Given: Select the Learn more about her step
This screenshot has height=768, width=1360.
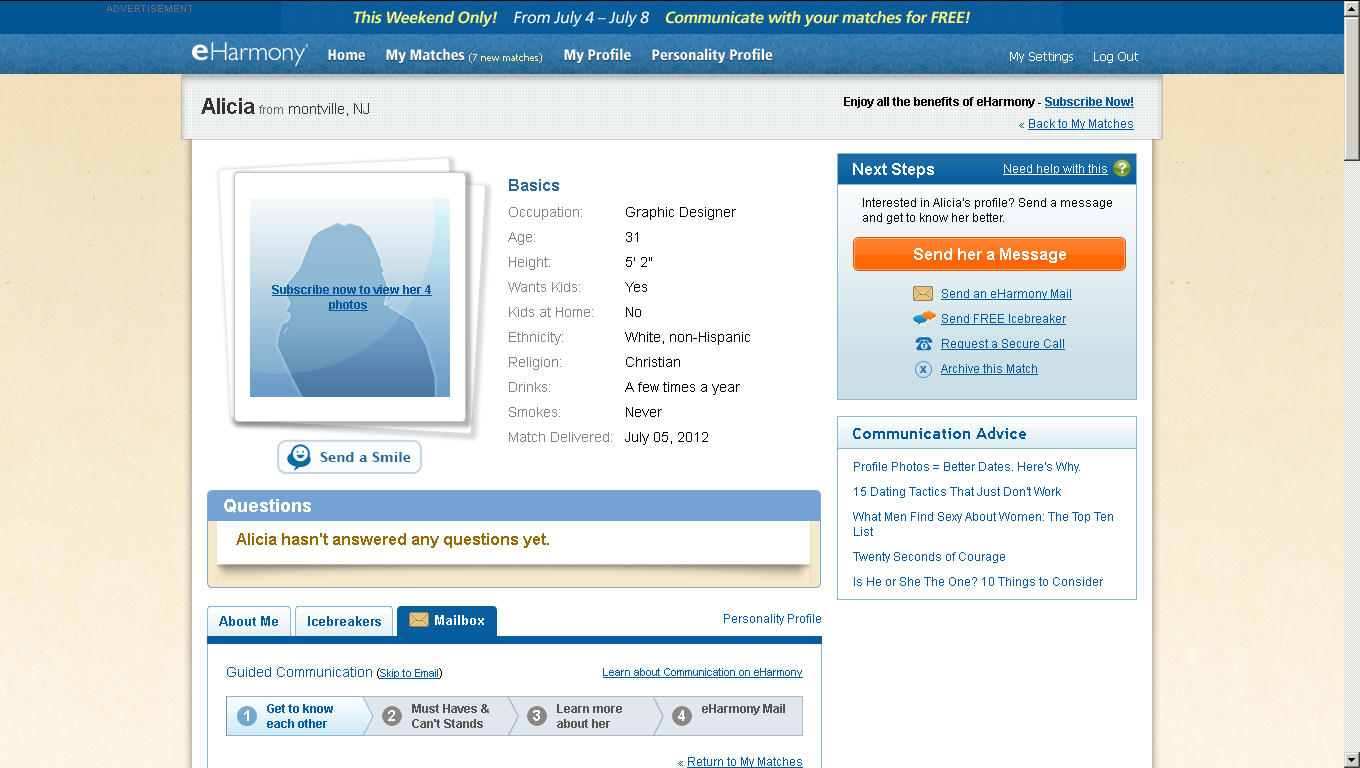Looking at the screenshot, I should (585, 716).
